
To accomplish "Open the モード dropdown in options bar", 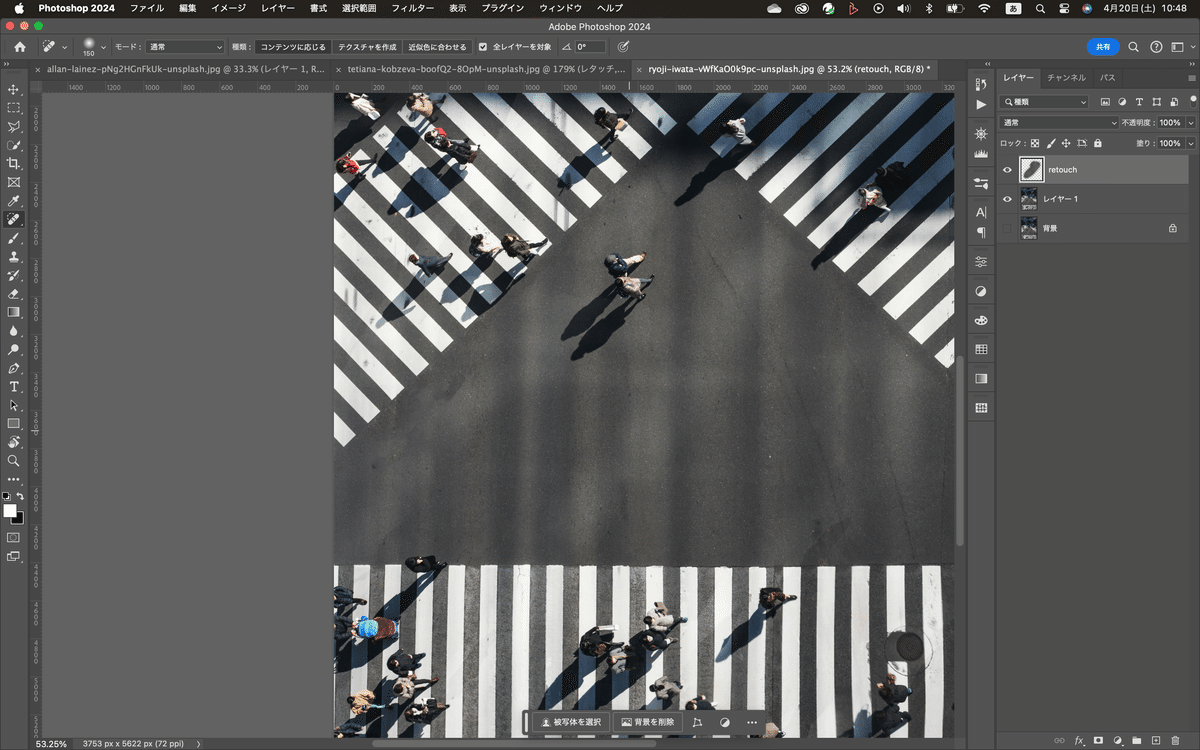I will pyautogui.click(x=185, y=47).
